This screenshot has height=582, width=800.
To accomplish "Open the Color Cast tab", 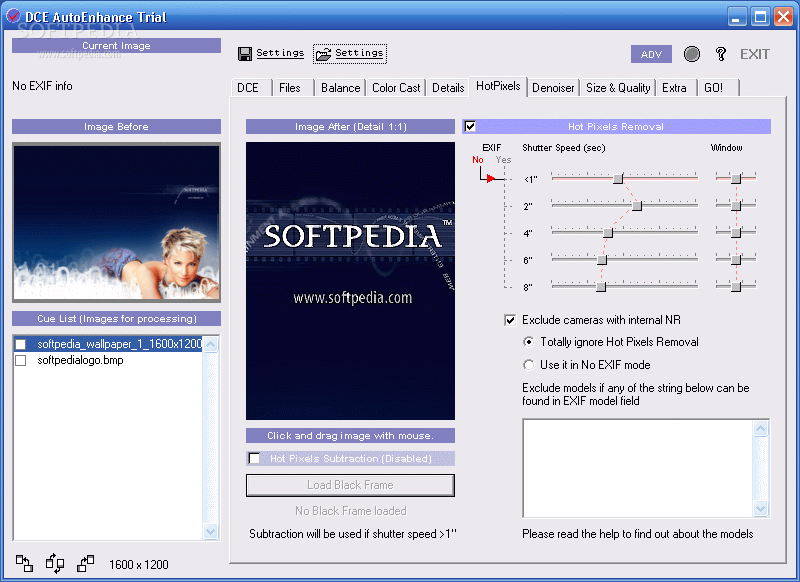I will point(396,88).
